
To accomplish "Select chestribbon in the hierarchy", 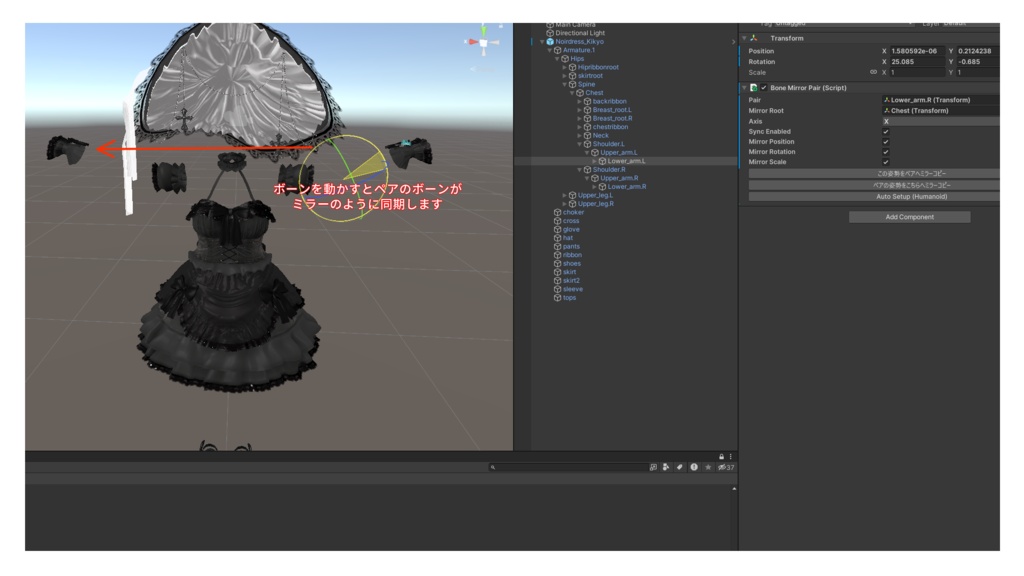I will coord(610,127).
